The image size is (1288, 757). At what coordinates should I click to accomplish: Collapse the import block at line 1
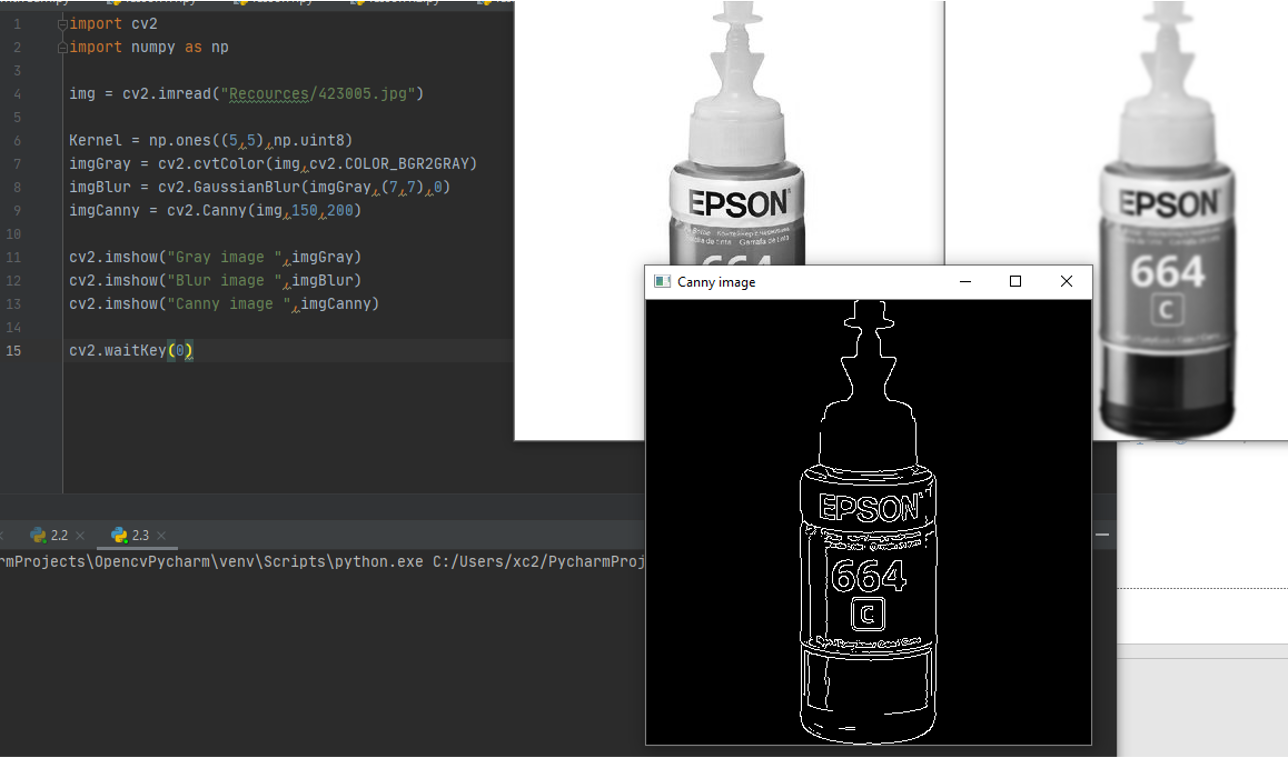pyautogui.click(x=63, y=23)
